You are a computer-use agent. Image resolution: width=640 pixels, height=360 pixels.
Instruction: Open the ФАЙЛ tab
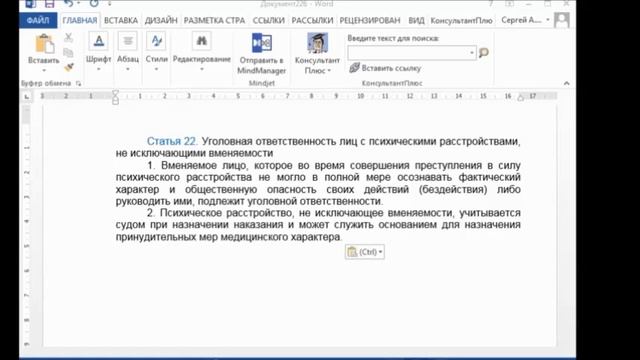point(38,20)
